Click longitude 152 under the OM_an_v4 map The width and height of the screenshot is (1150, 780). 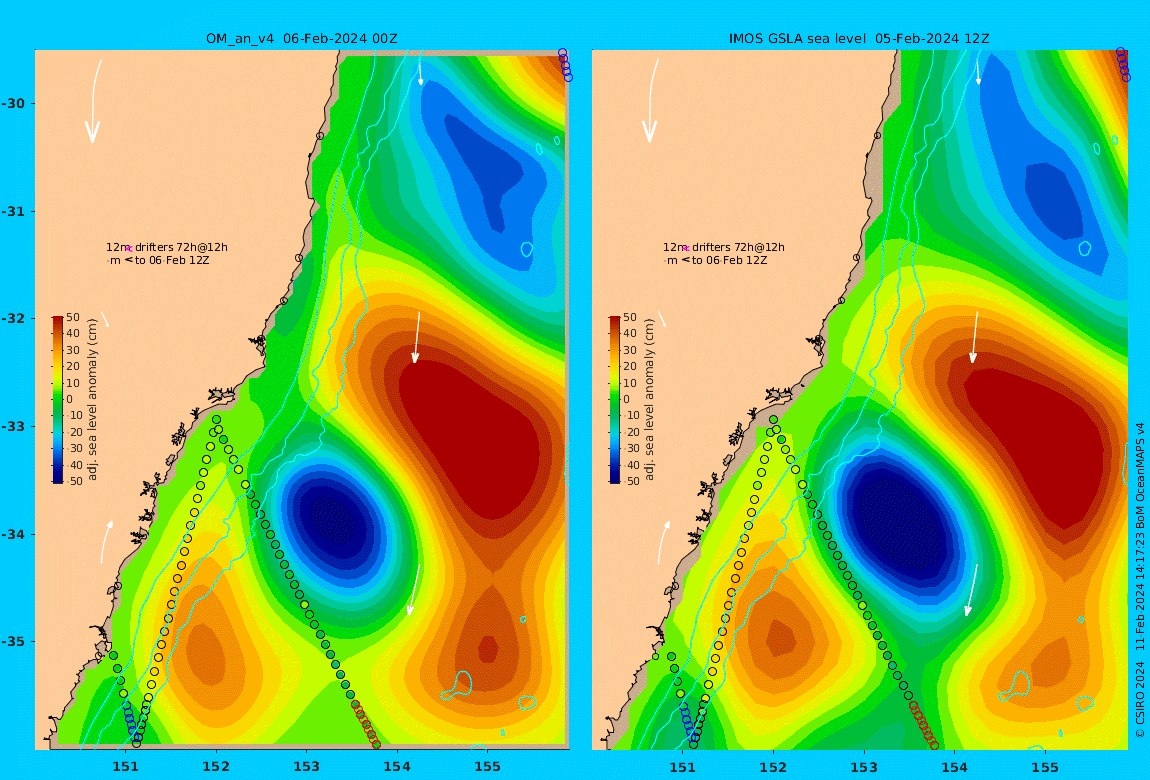point(216,767)
